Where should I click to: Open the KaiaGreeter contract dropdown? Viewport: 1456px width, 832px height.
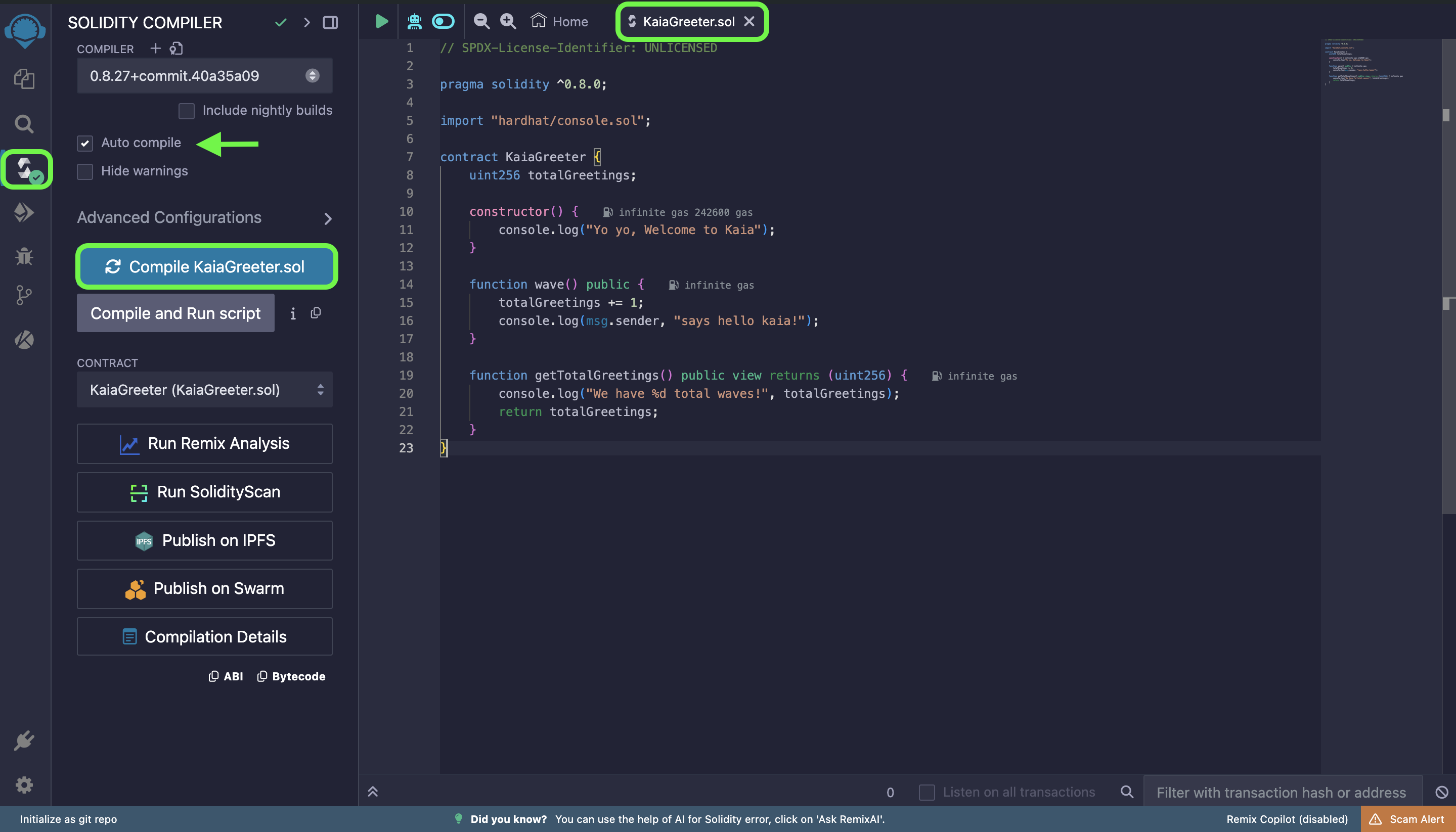tap(204, 390)
